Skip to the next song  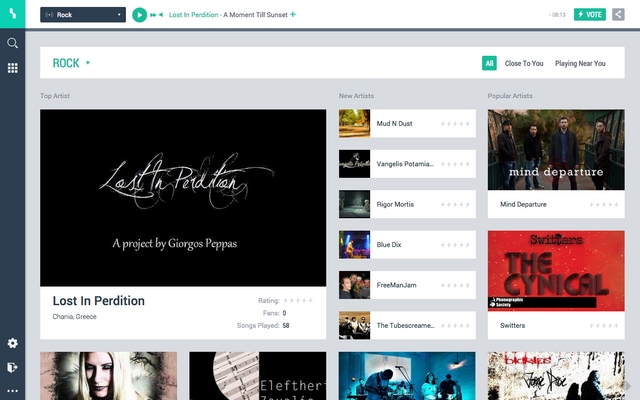pos(153,15)
